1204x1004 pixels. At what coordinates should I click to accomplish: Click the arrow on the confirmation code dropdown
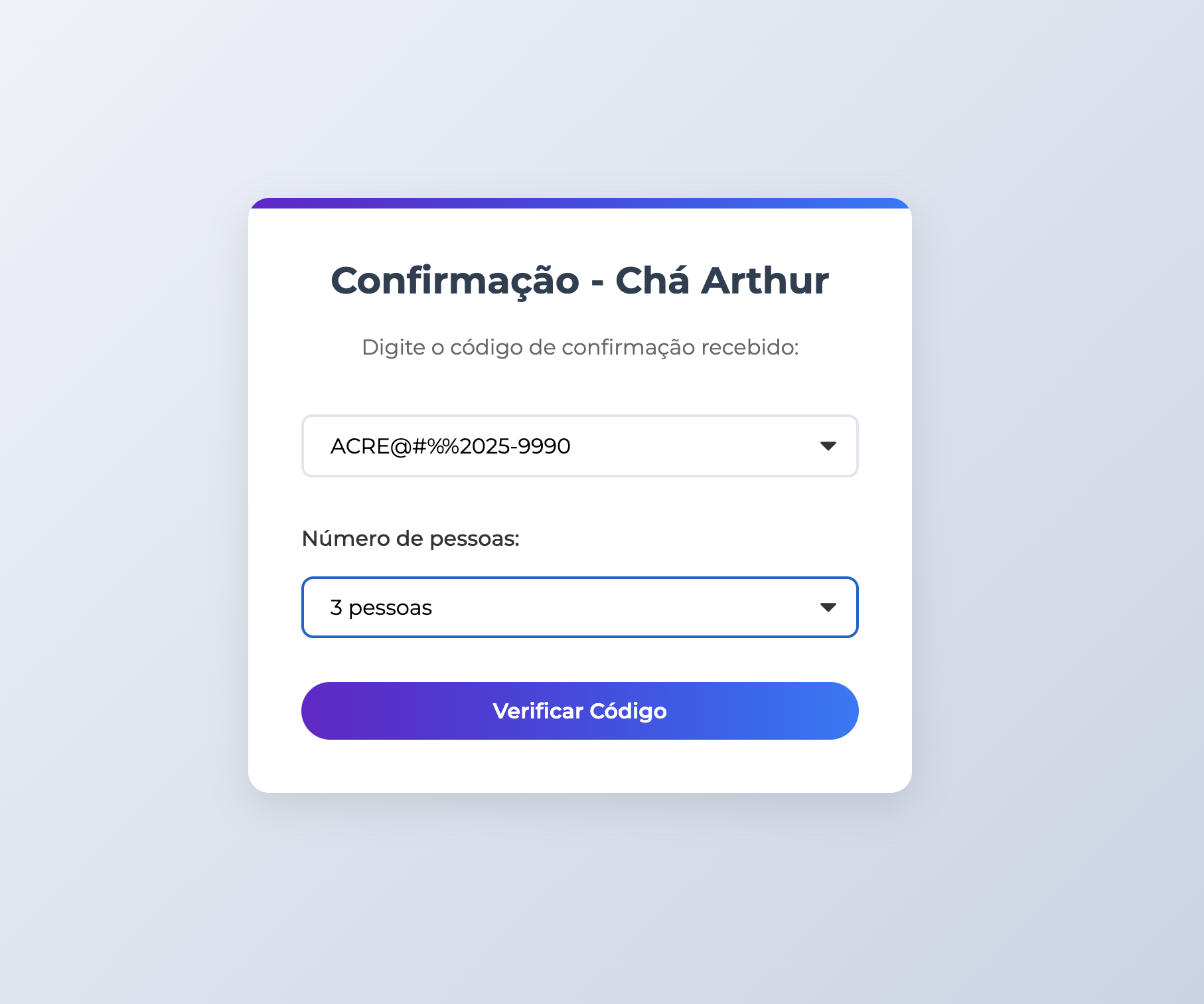828,446
